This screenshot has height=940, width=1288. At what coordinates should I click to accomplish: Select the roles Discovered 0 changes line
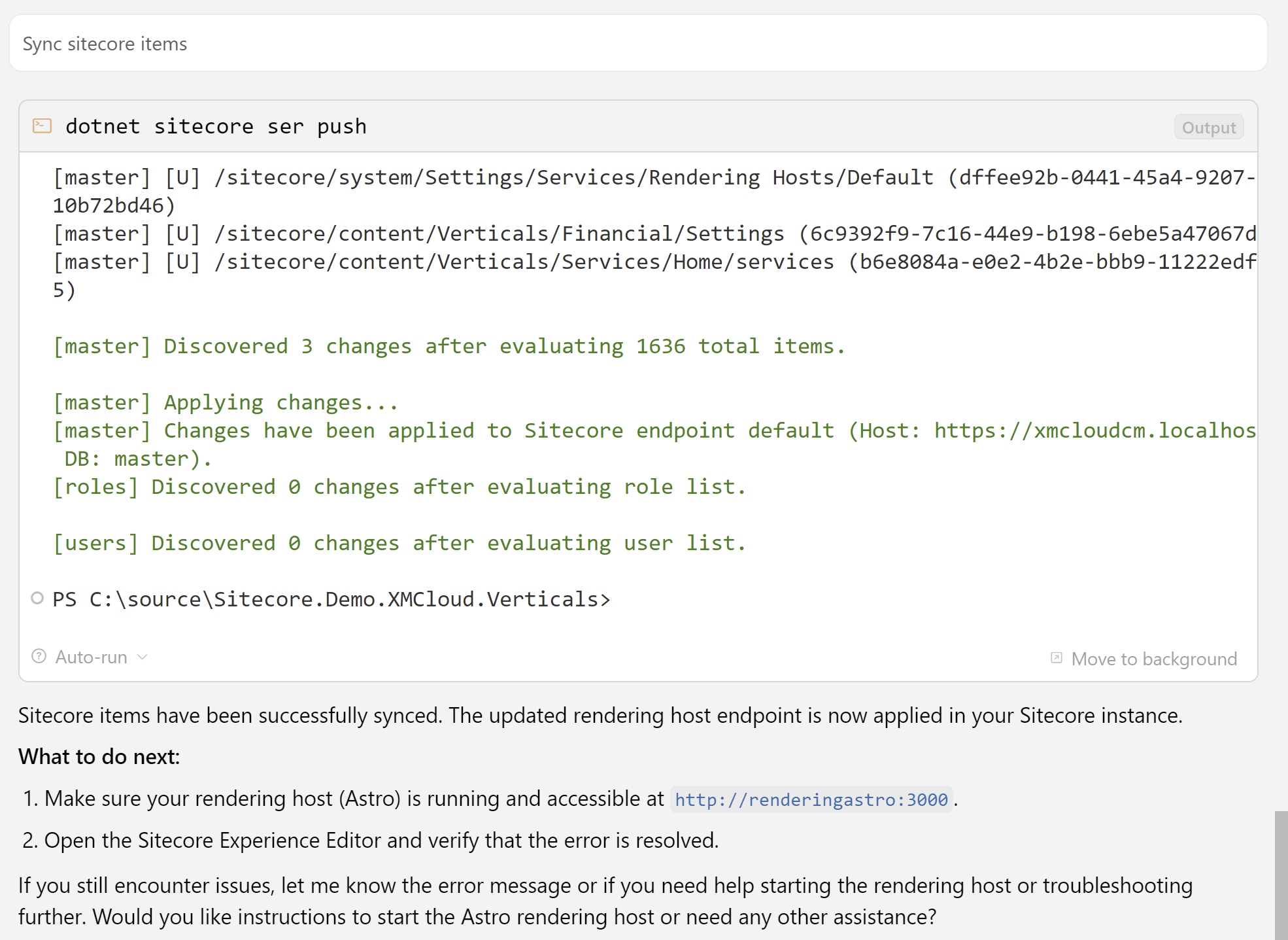pyautogui.click(x=399, y=486)
